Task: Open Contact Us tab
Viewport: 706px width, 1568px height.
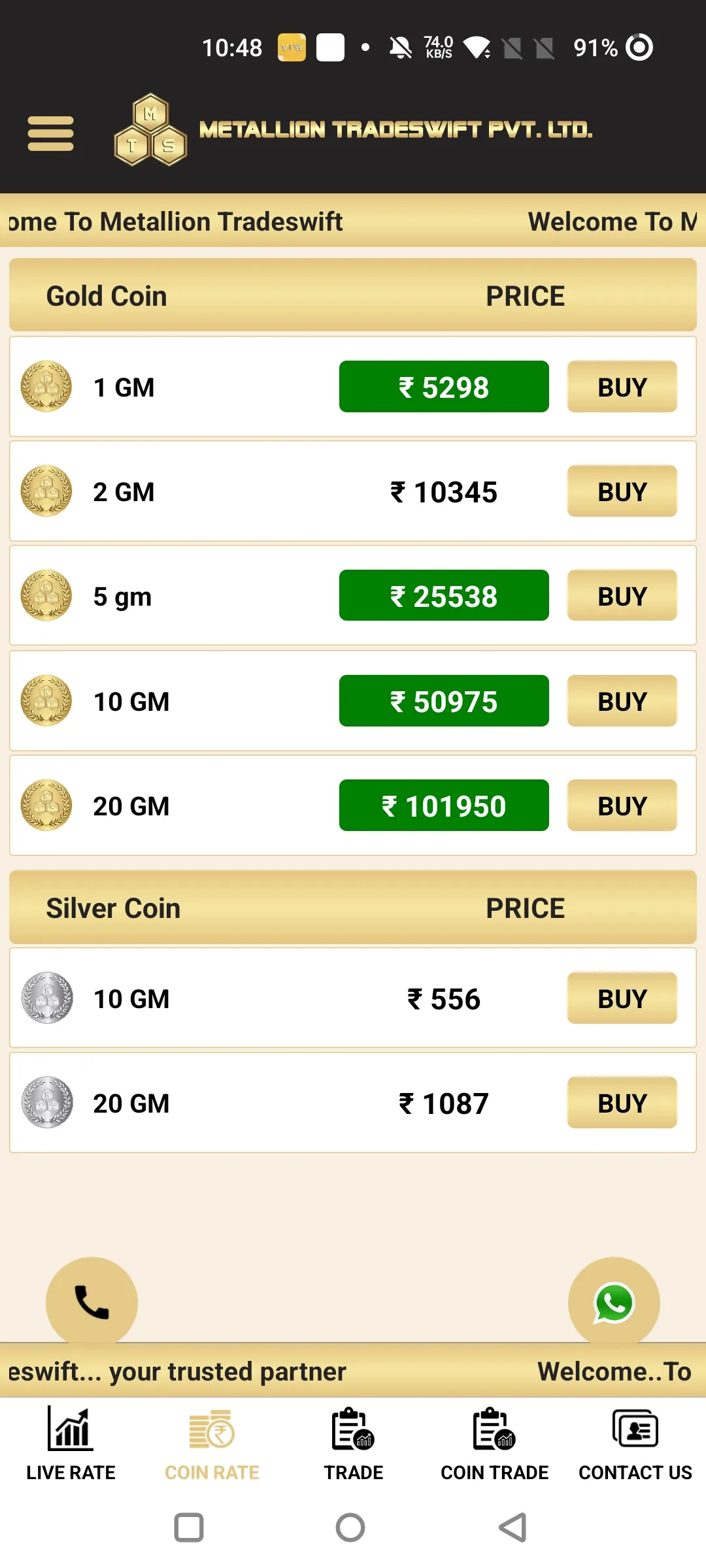Action: coord(635,1445)
